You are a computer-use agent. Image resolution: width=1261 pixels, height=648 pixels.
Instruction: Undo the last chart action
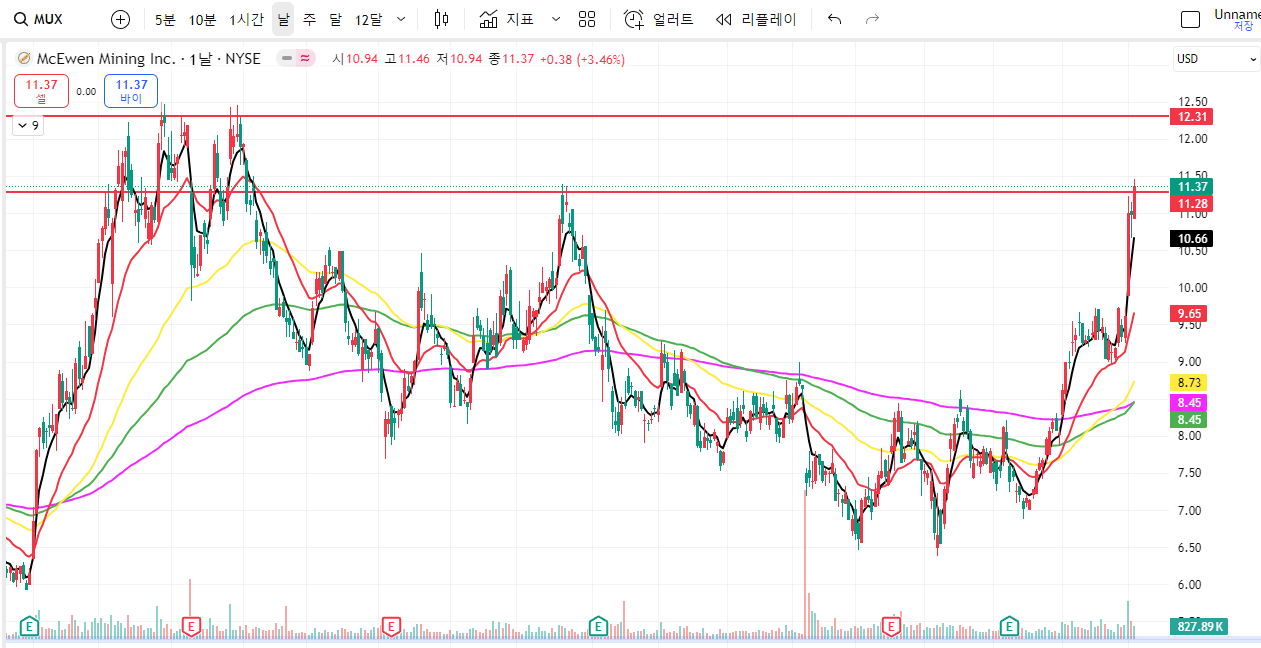pyautogui.click(x=835, y=19)
